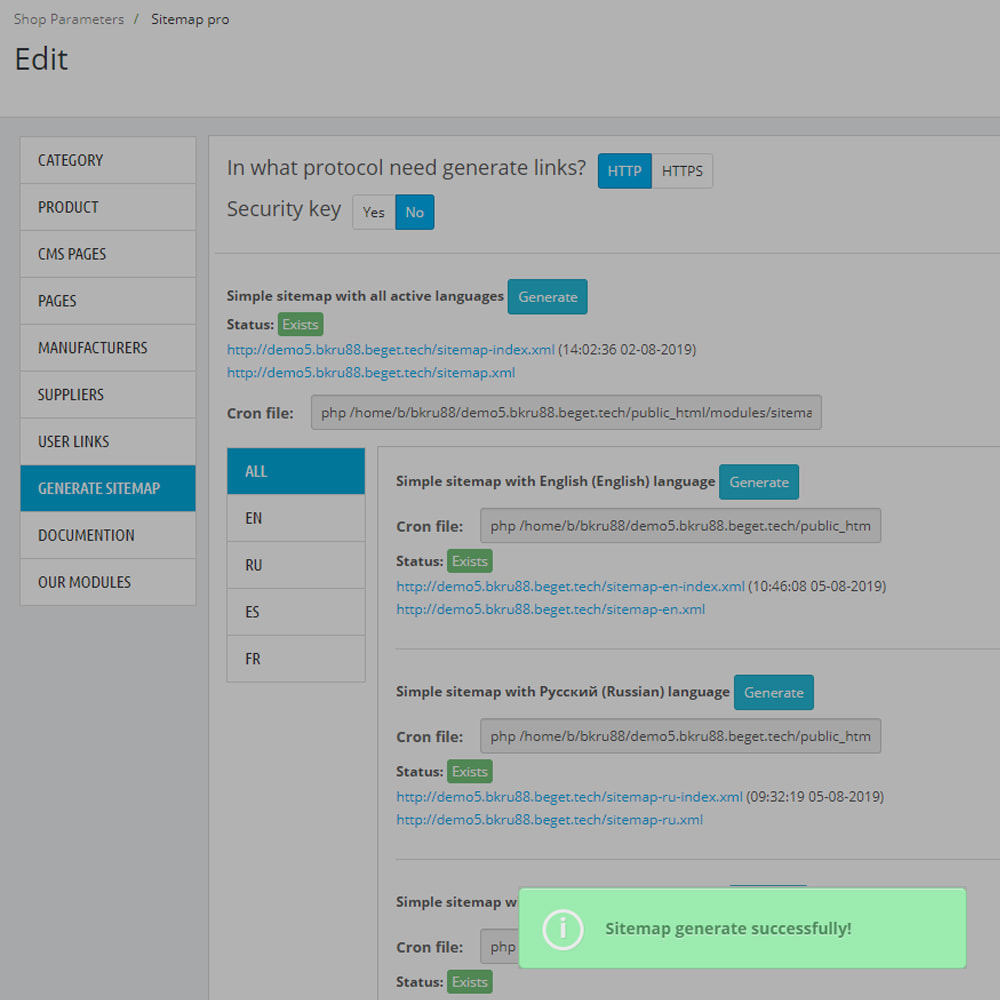The height and width of the screenshot is (1000, 1000).
Task: Click the 10:46:08 05-08-2019 timestamp
Action: (817, 586)
